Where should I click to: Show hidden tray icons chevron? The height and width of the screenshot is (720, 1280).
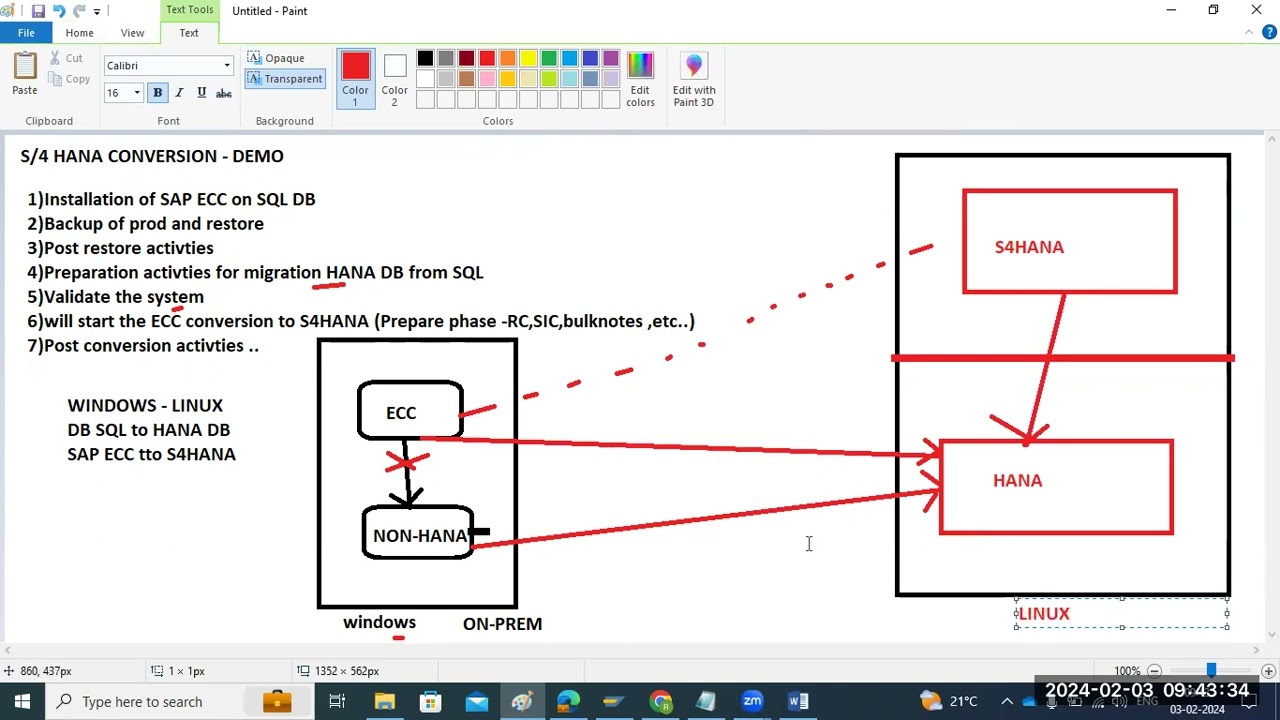(x=1007, y=701)
